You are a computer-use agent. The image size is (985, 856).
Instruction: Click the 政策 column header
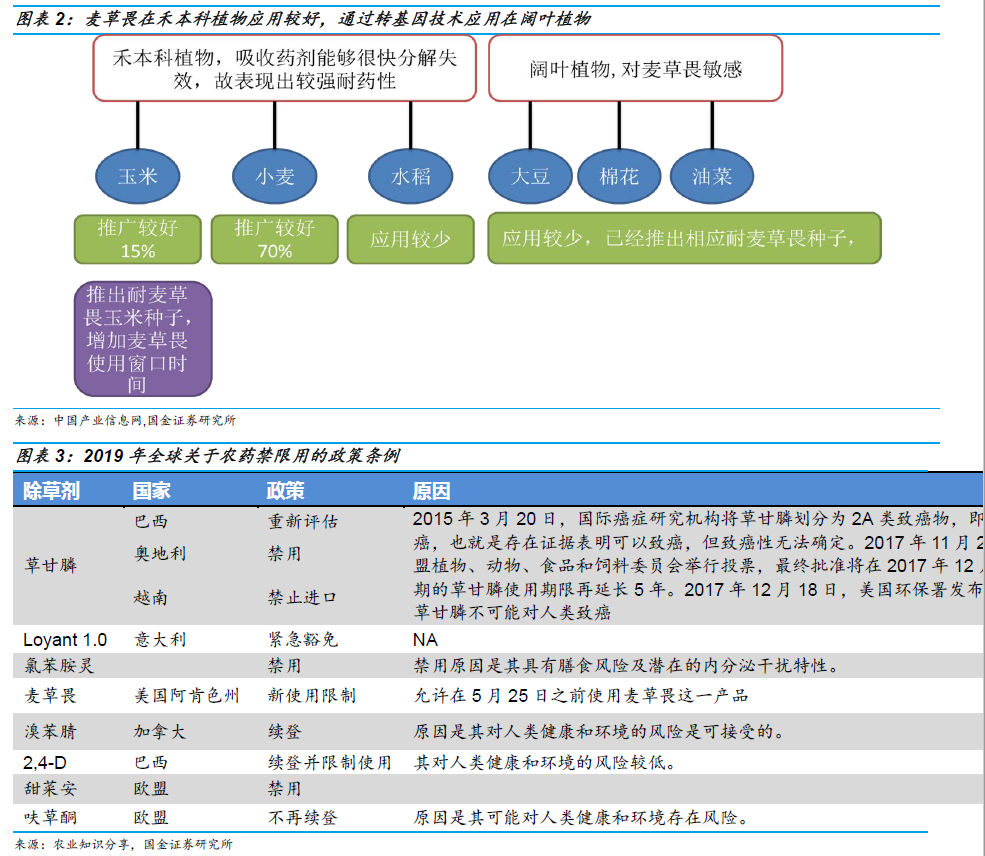click(x=286, y=491)
